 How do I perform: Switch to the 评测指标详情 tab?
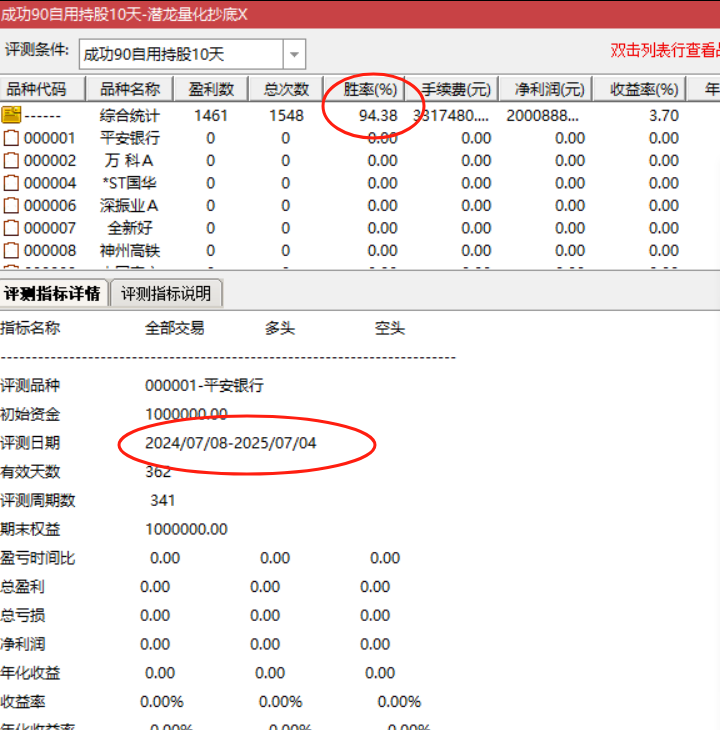pyautogui.click(x=54, y=294)
